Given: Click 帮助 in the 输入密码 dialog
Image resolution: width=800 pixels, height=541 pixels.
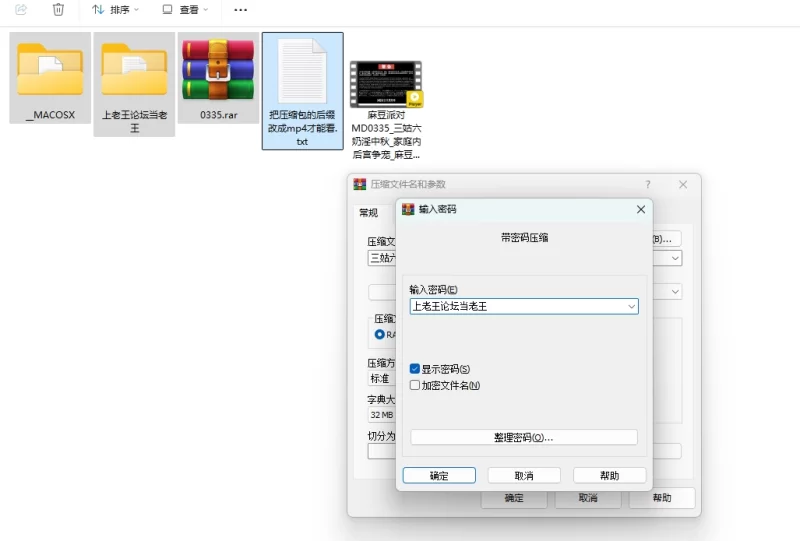Looking at the screenshot, I should pos(610,476).
